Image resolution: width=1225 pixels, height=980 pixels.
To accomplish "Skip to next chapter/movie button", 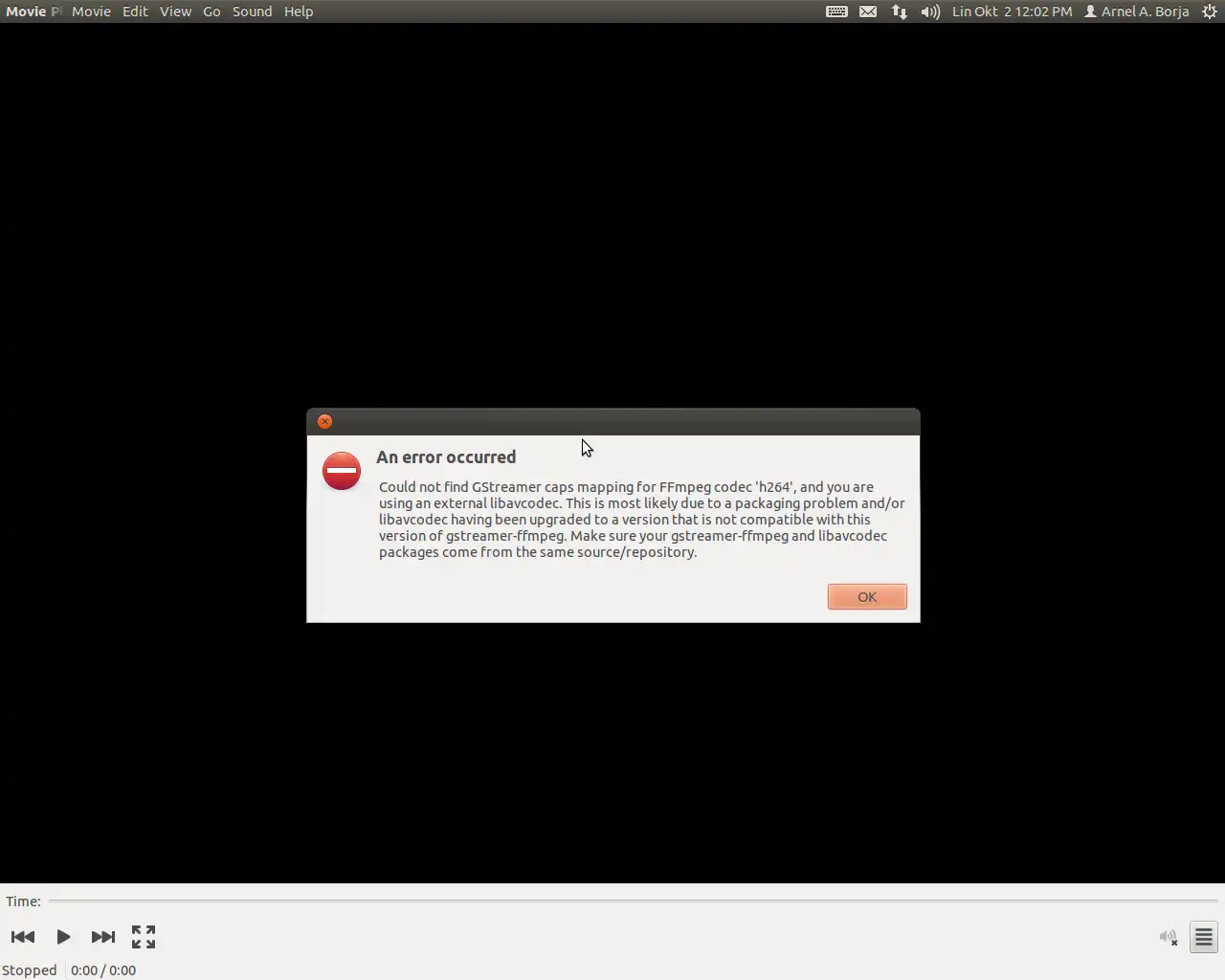I will 102,937.
